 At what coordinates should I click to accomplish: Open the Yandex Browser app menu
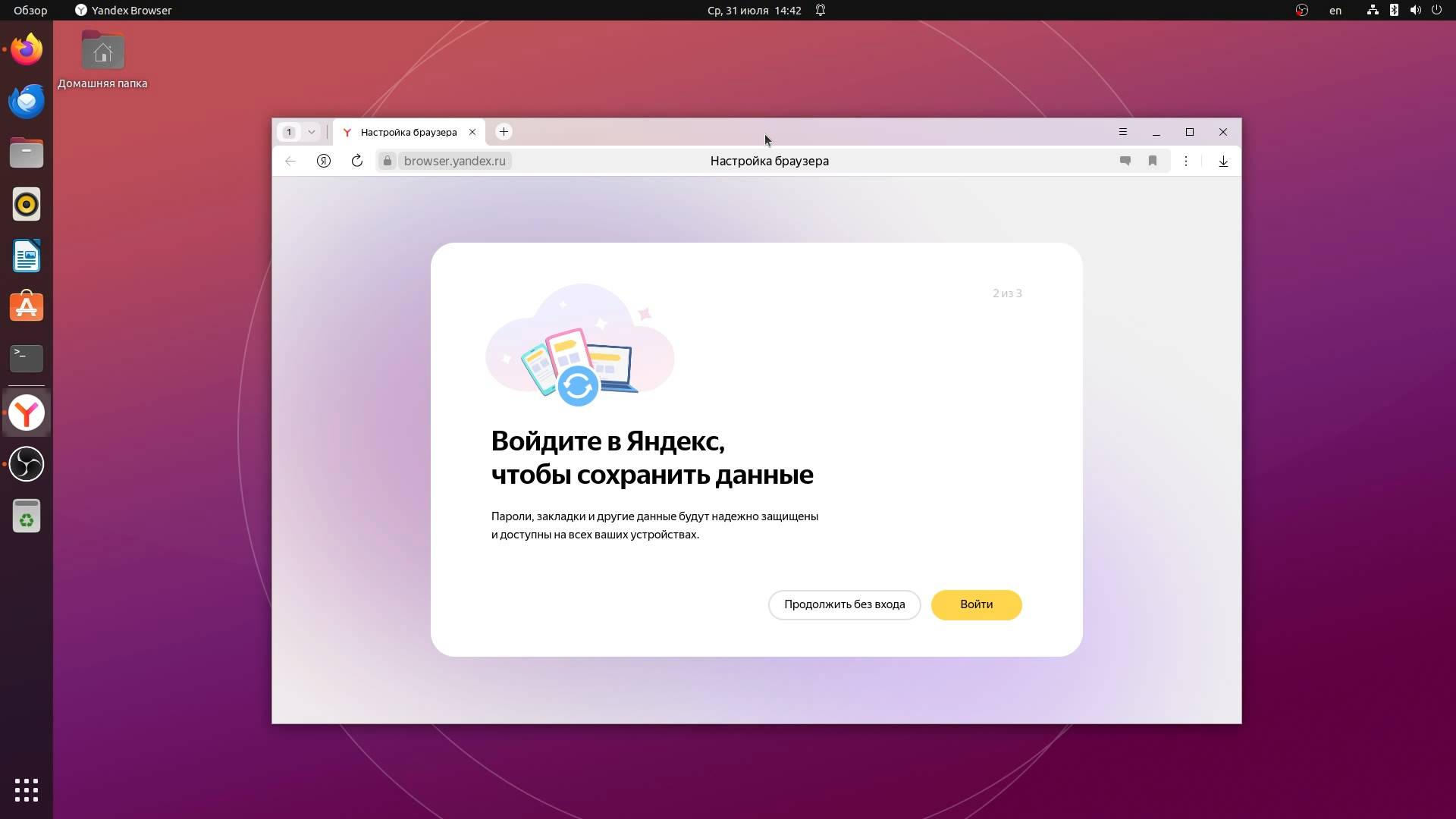coord(124,10)
